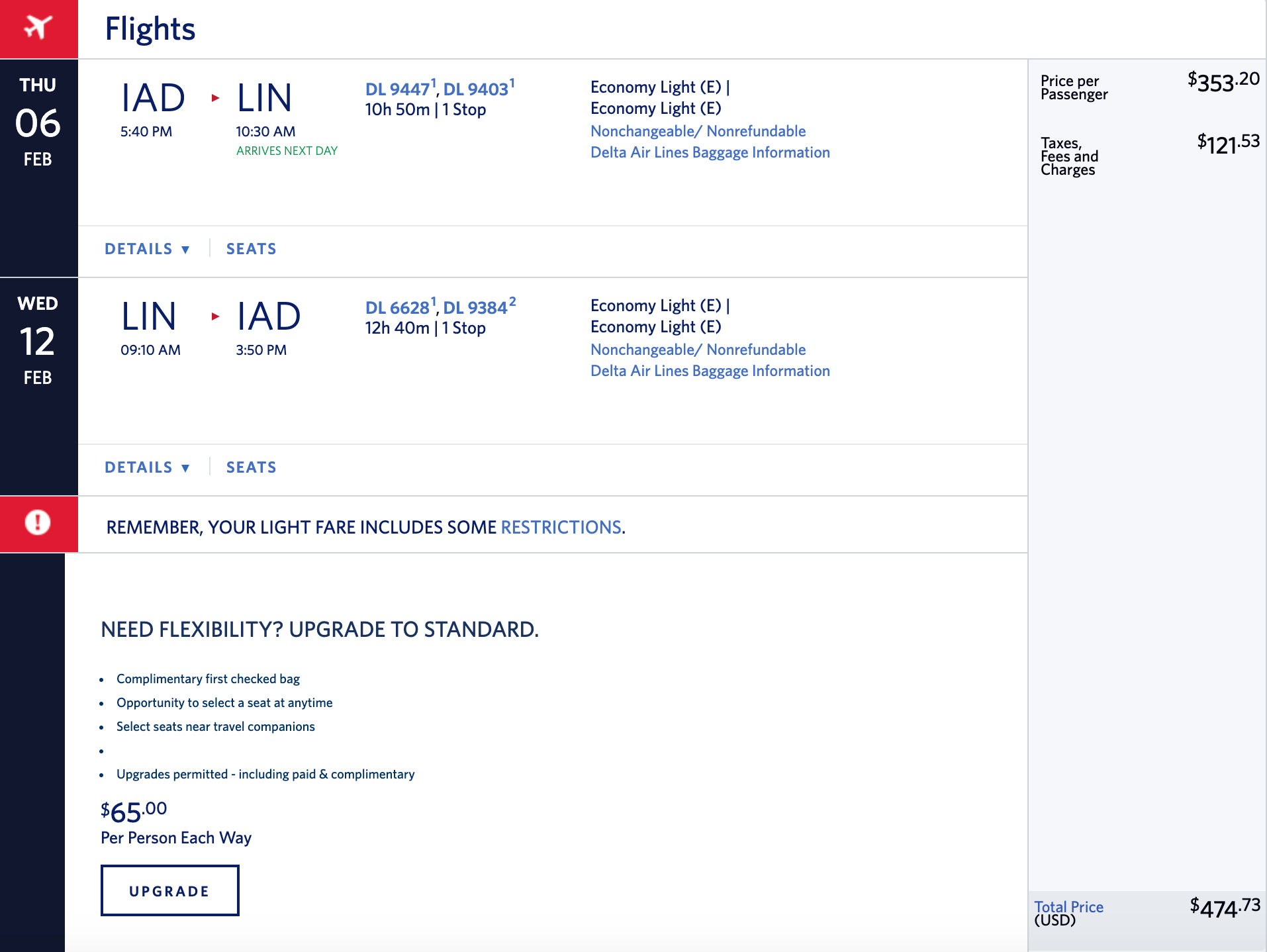
Task: Click red arrow between IAD and LIN
Action: click(215, 98)
